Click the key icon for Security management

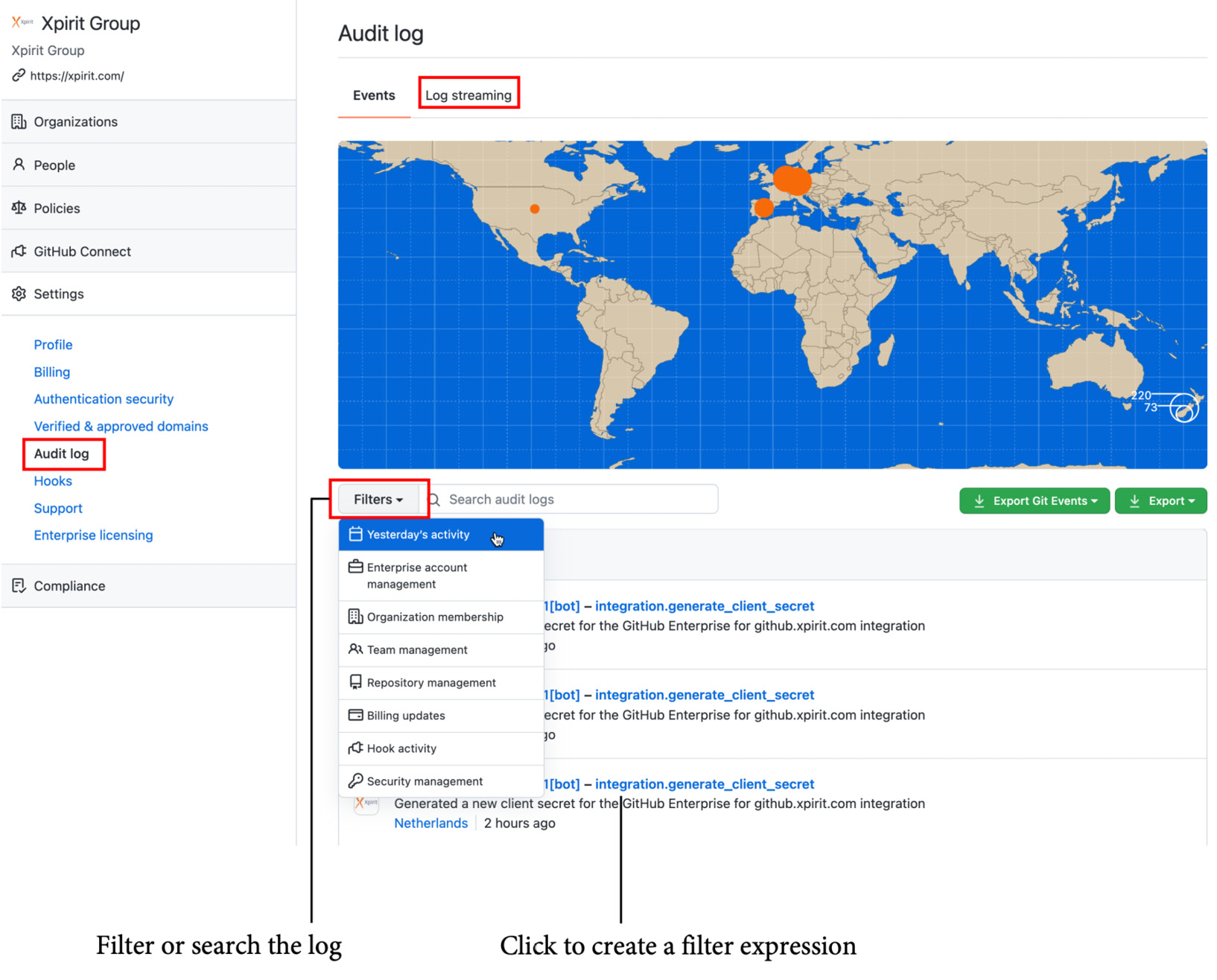356,780
